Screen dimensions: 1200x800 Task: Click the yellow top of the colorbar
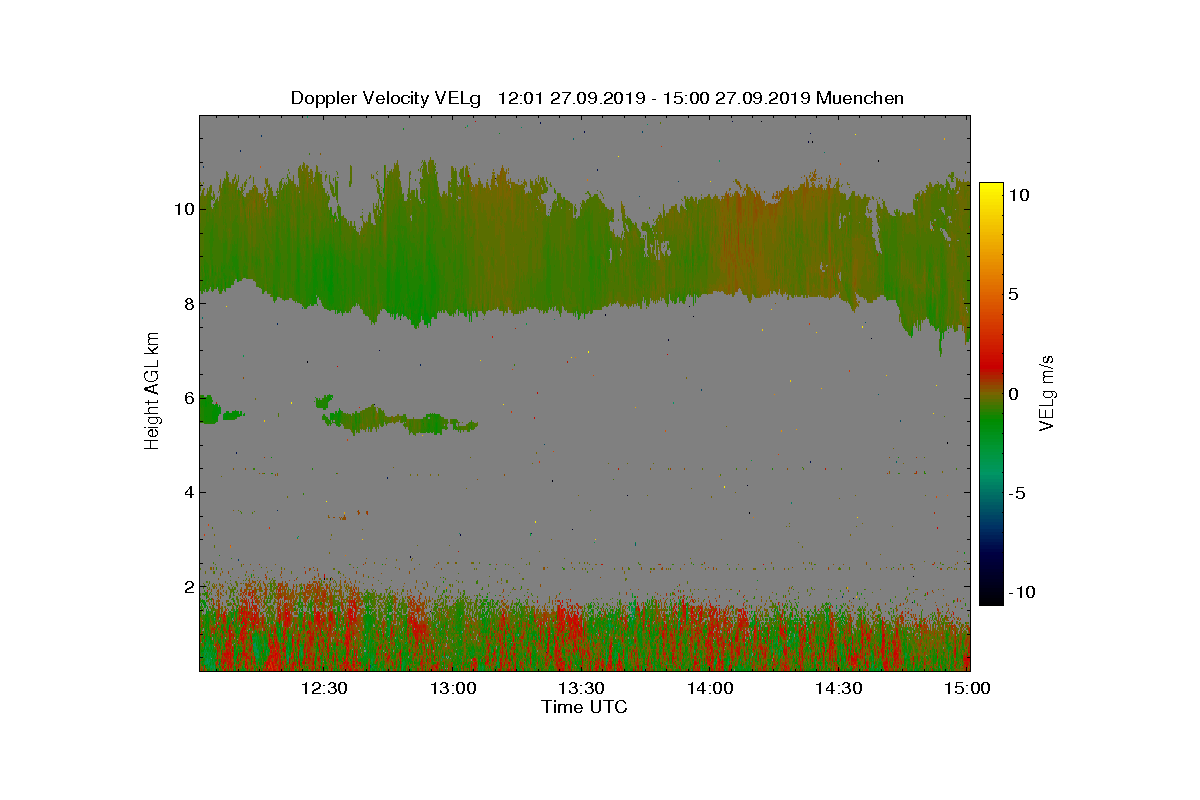tap(991, 192)
